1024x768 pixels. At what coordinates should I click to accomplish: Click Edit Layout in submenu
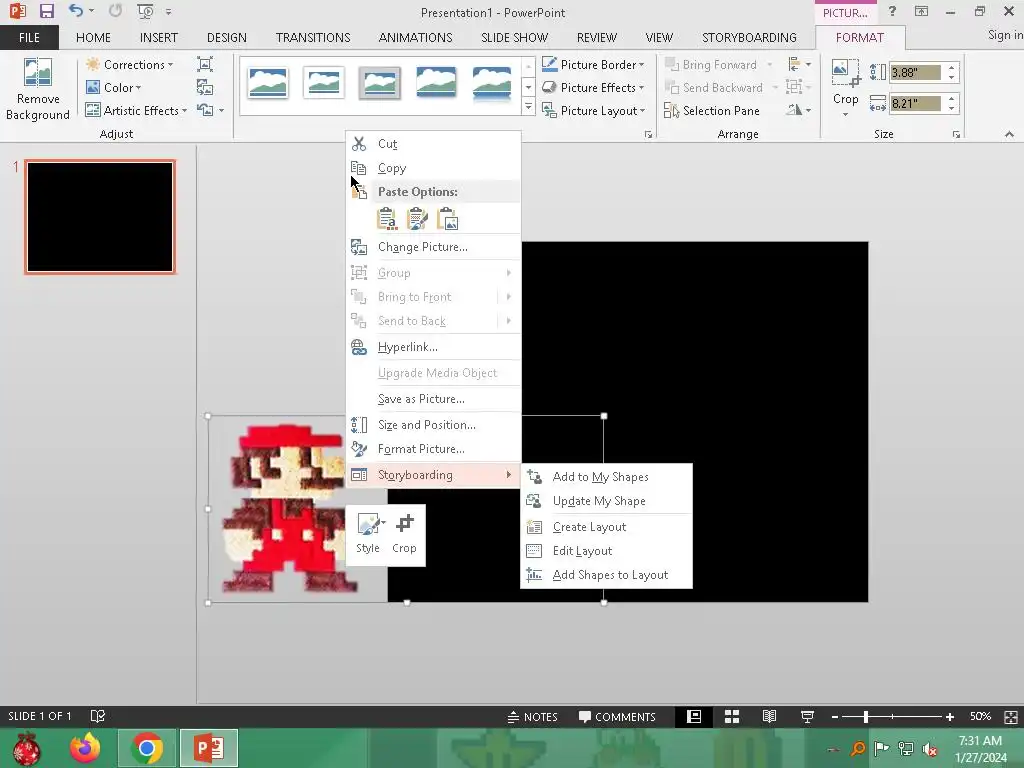coord(605,551)
